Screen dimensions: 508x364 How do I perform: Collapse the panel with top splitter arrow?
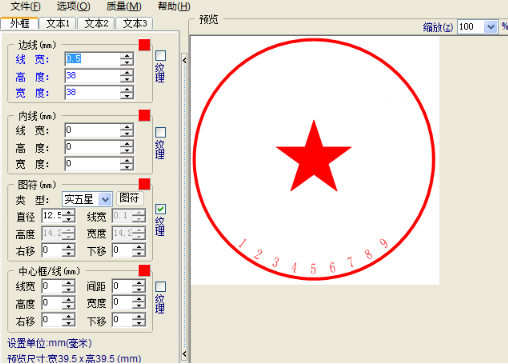click(x=184, y=60)
